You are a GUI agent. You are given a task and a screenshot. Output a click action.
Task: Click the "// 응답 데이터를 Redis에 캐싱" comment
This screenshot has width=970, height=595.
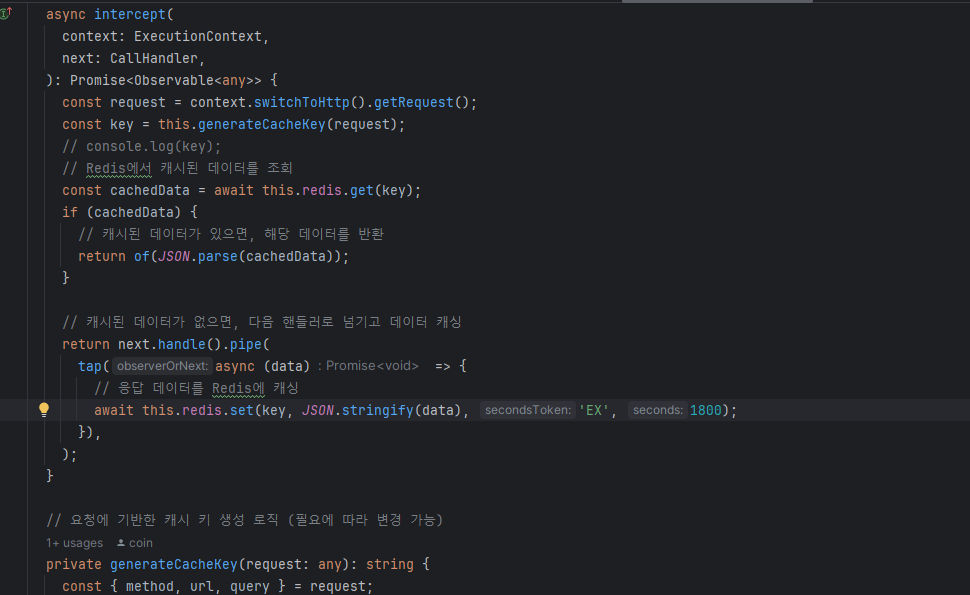coord(196,388)
